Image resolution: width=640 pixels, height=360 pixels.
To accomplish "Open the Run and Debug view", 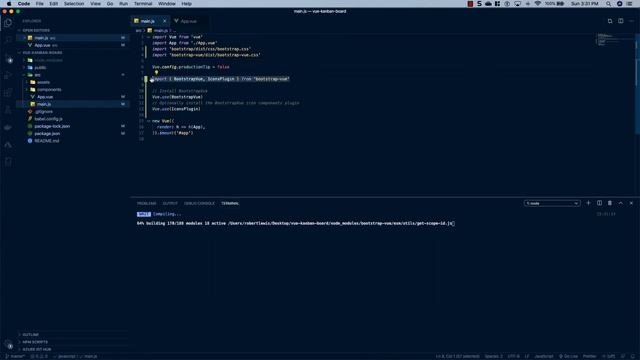I will pos(8,76).
